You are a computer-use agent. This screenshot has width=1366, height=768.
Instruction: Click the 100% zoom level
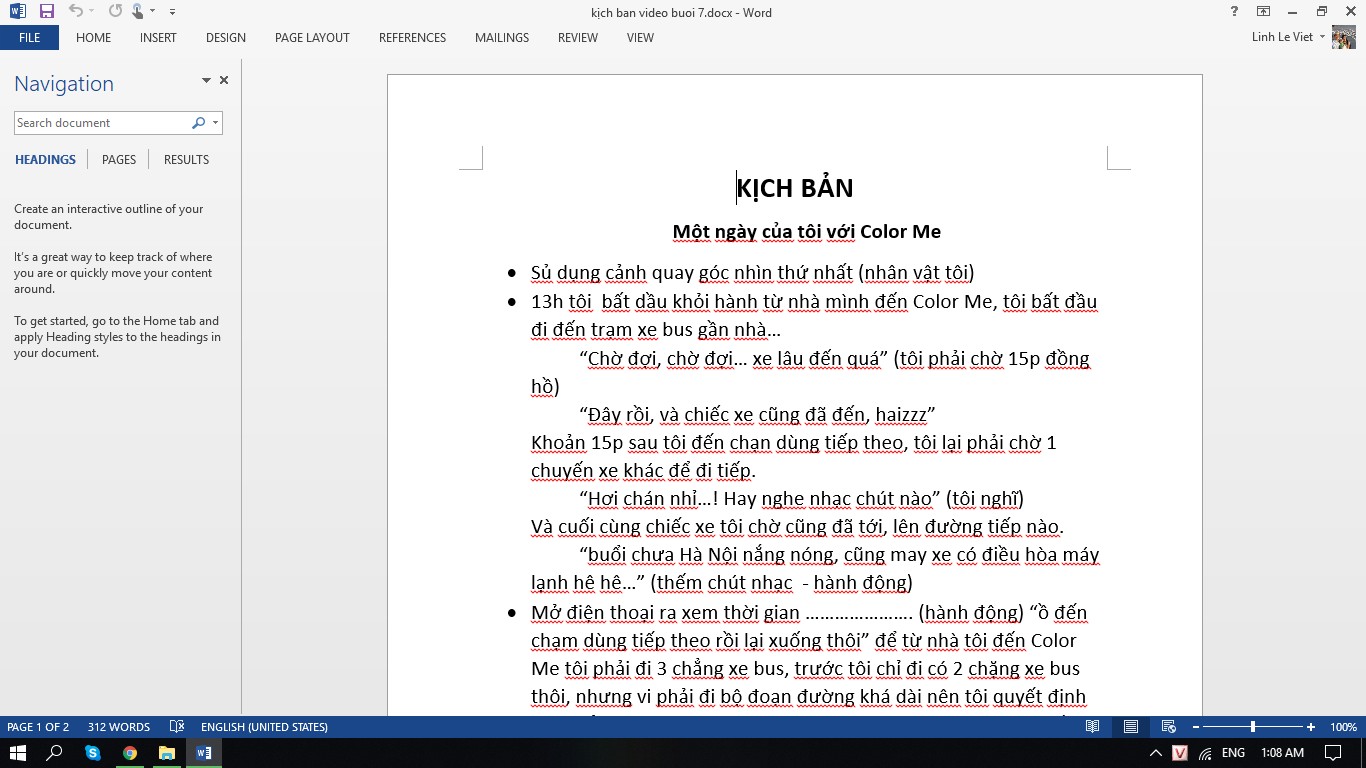click(1343, 727)
